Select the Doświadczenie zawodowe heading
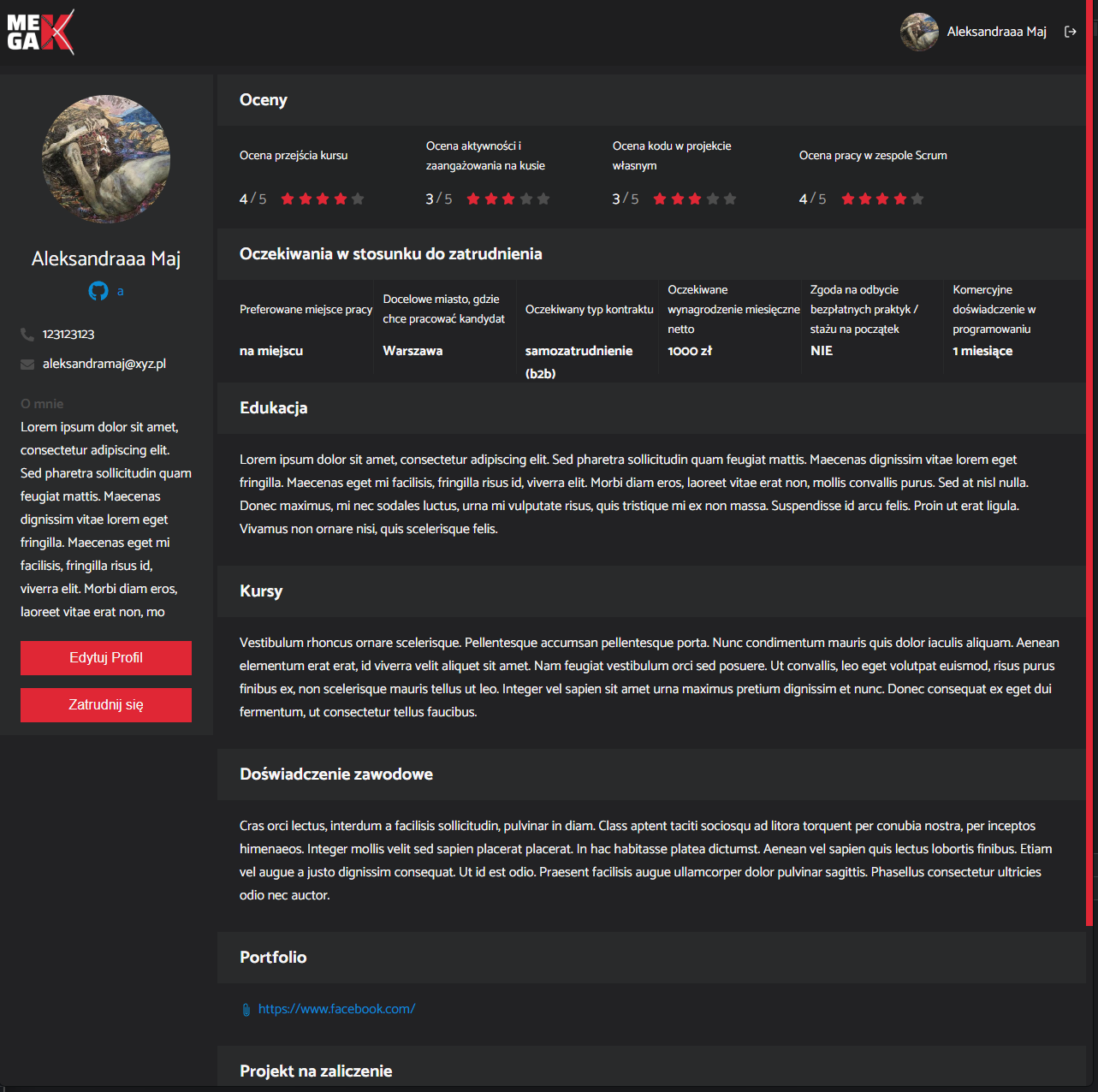Viewport: 1098px width, 1092px height. [x=336, y=774]
